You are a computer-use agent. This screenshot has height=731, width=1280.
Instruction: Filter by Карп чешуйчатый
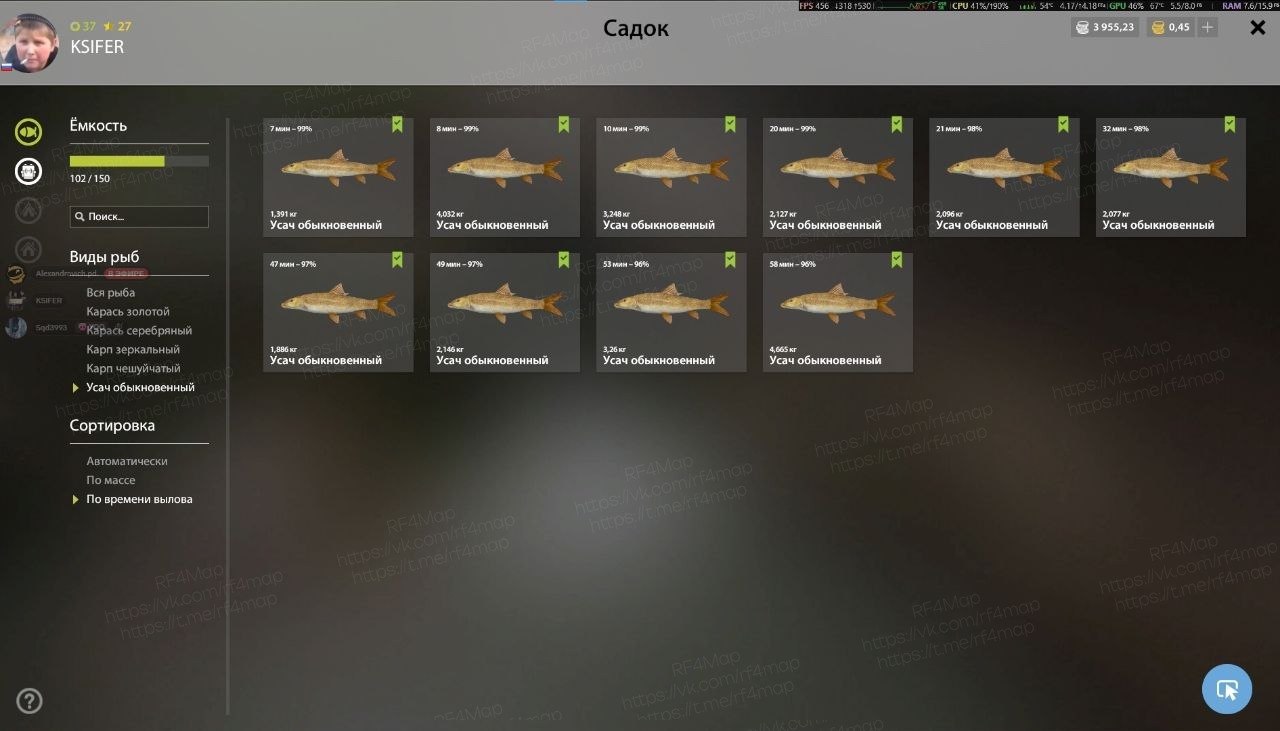pos(133,369)
